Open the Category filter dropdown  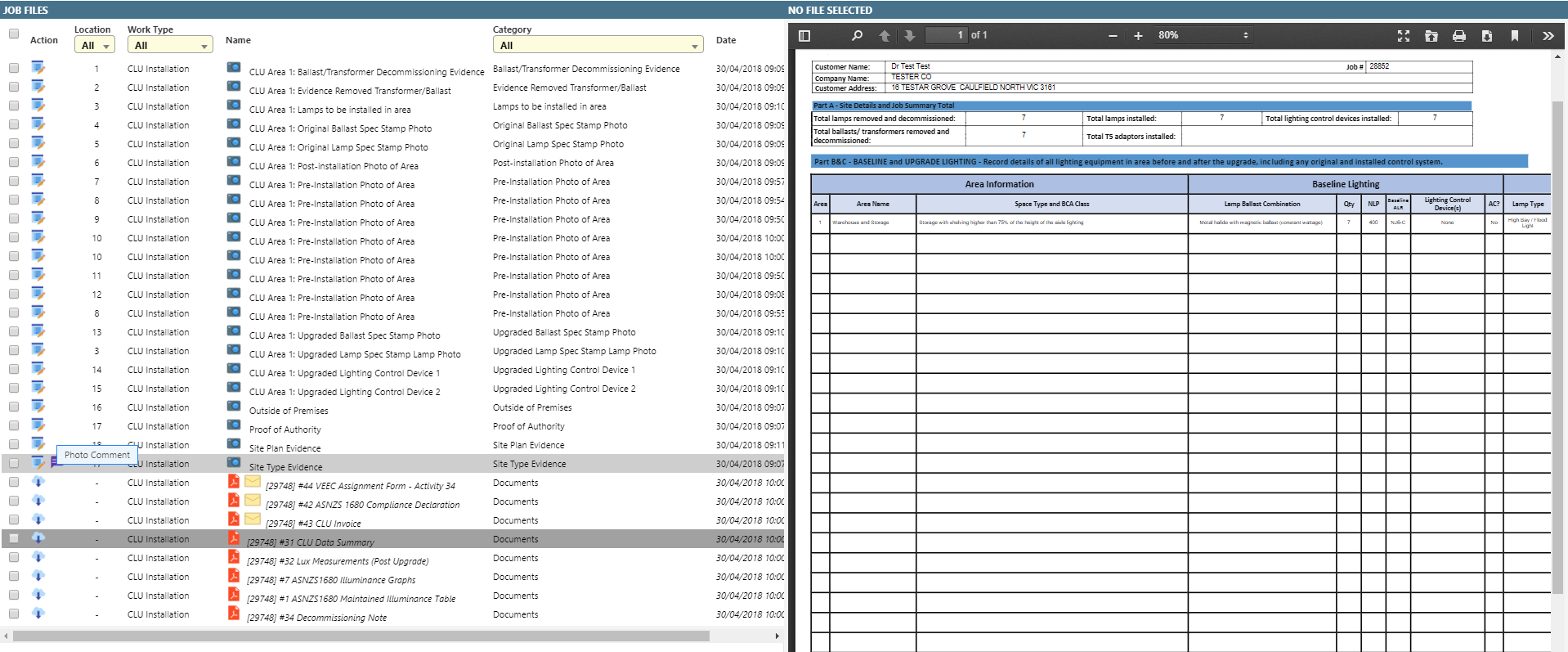[x=598, y=46]
